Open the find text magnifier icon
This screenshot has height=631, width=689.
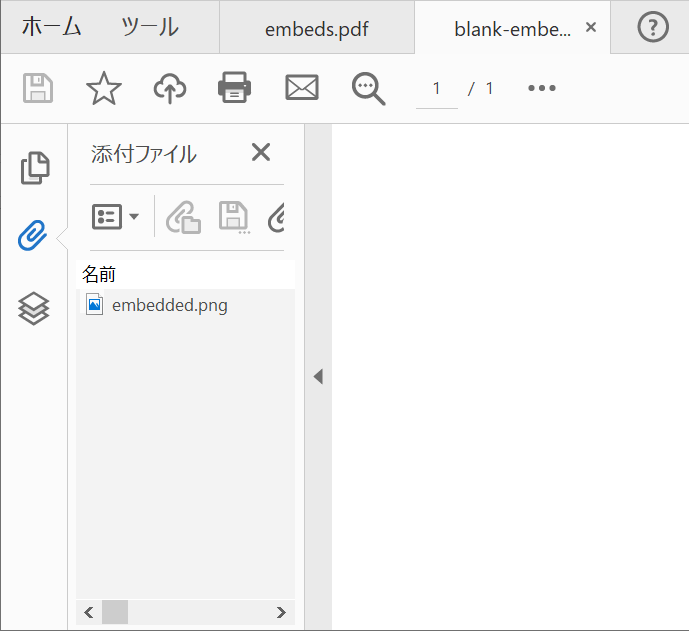368,88
